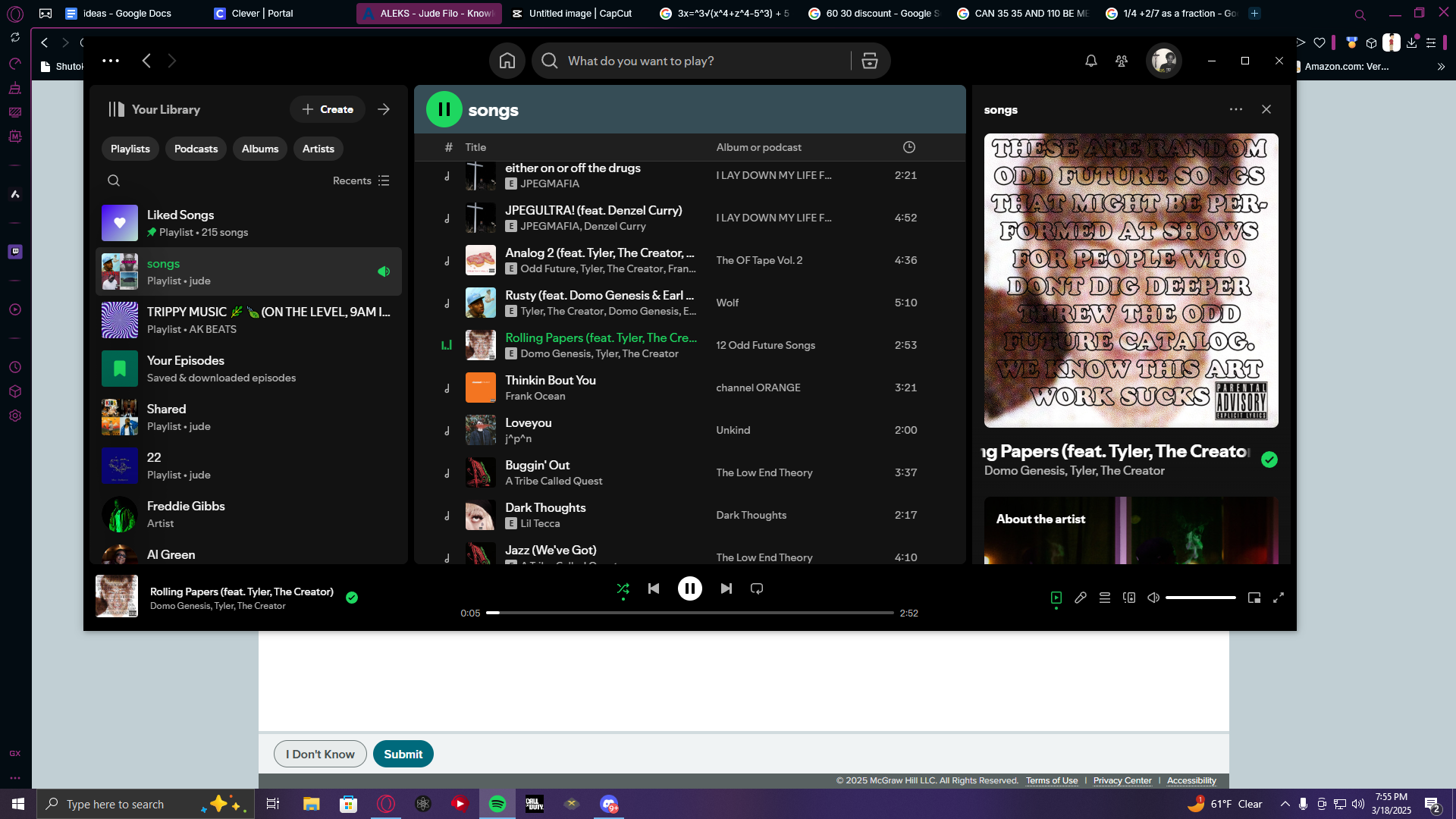Viewport: 1456px width, 819px height.
Task: Play 'either on or off the drugs'
Action: point(447,176)
